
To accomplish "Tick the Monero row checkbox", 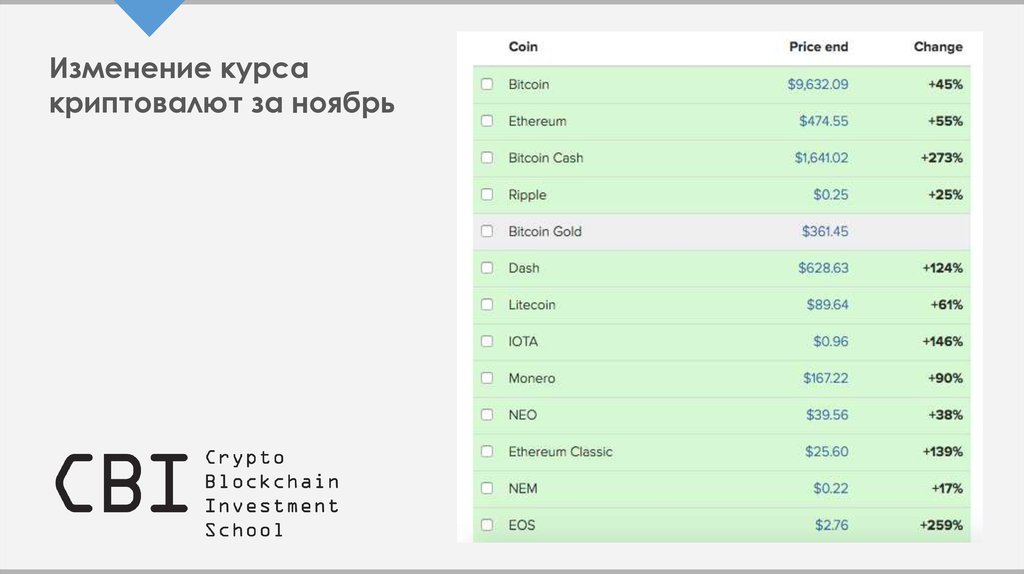I will tap(487, 378).
